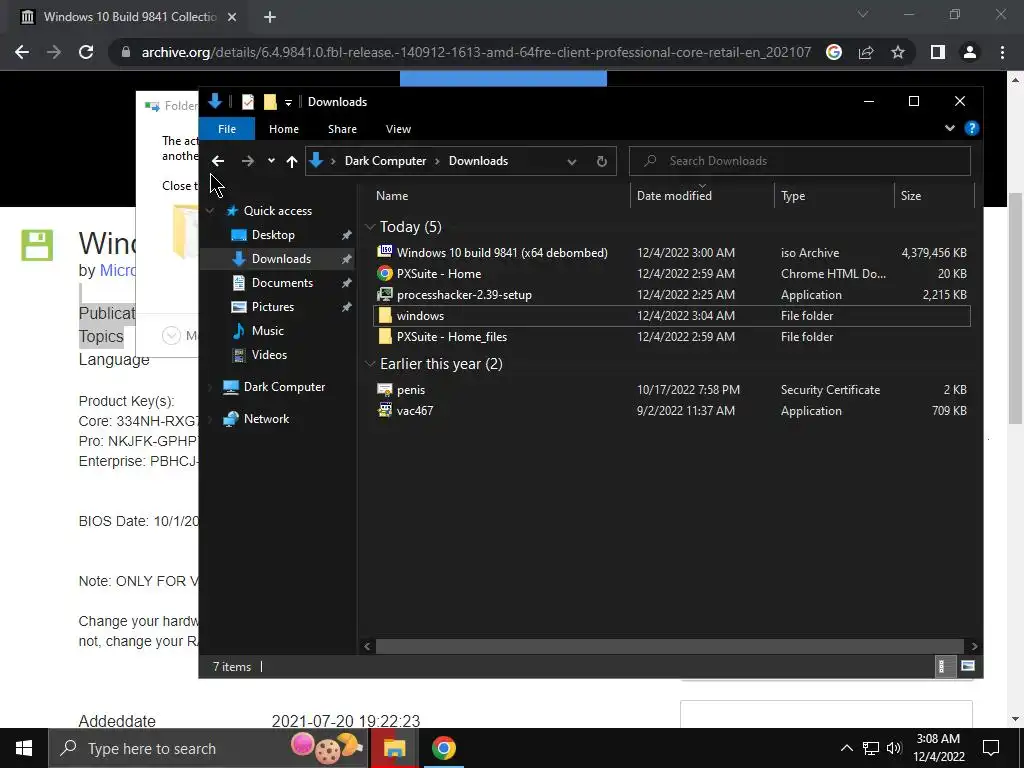Click the New folder quick access icon
The width and height of the screenshot is (1024, 768).
(x=270, y=102)
